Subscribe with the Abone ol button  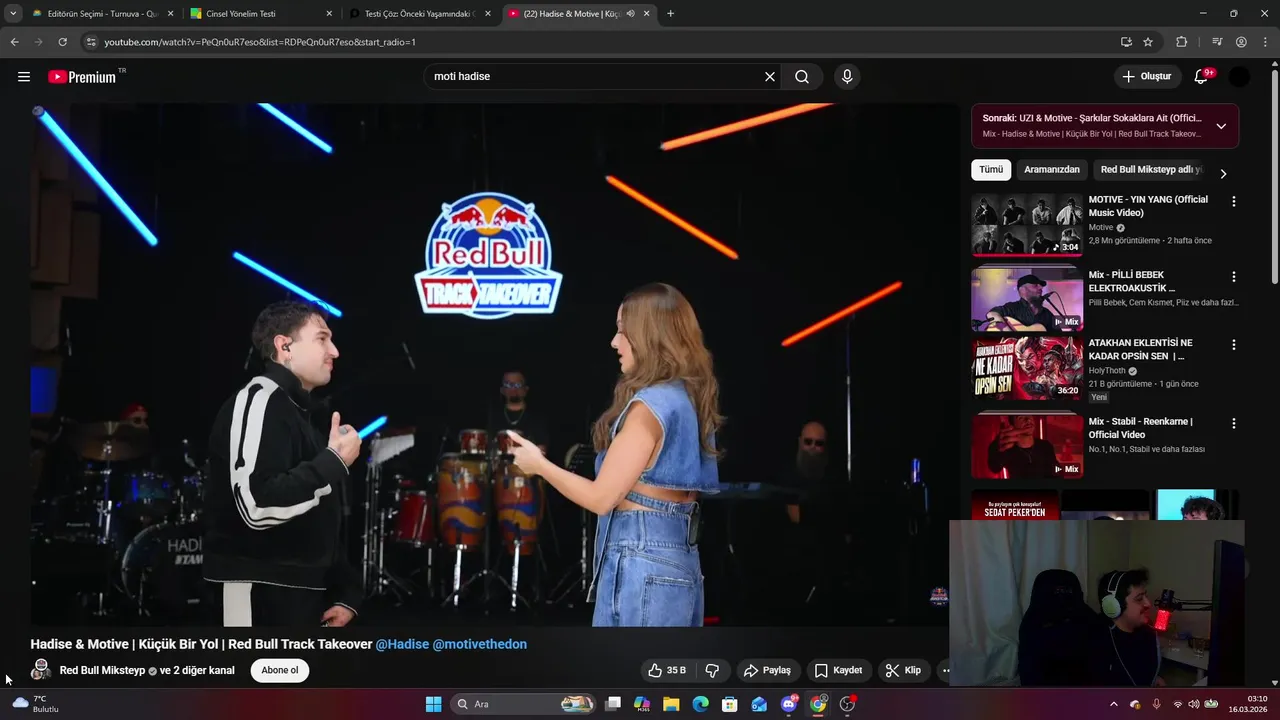[280, 670]
